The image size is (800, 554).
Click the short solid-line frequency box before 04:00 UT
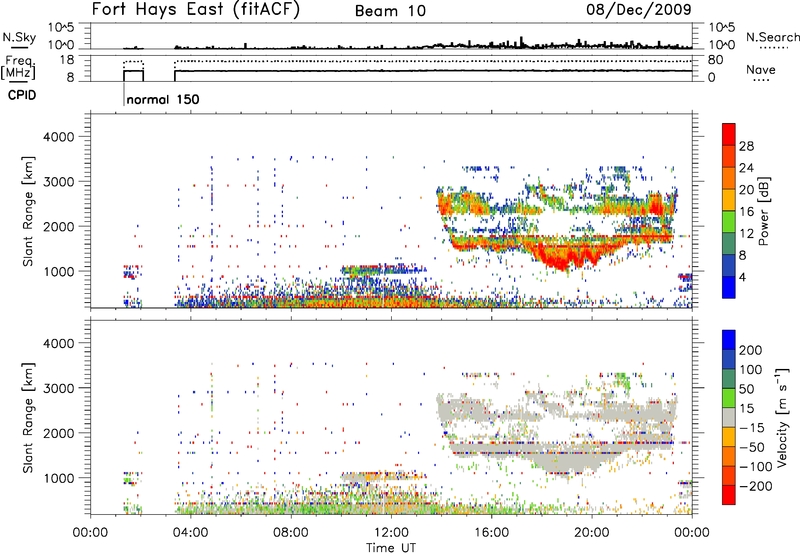point(134,75)
